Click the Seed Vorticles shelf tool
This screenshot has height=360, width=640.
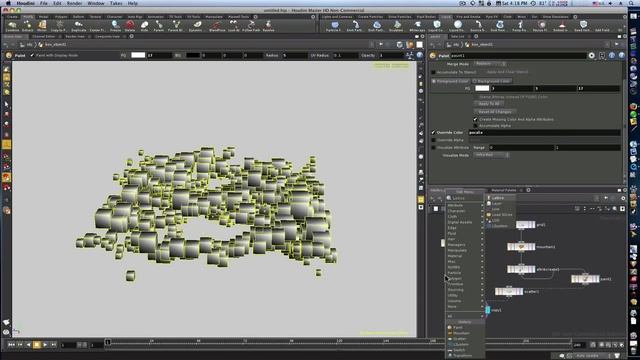[583, 26]
